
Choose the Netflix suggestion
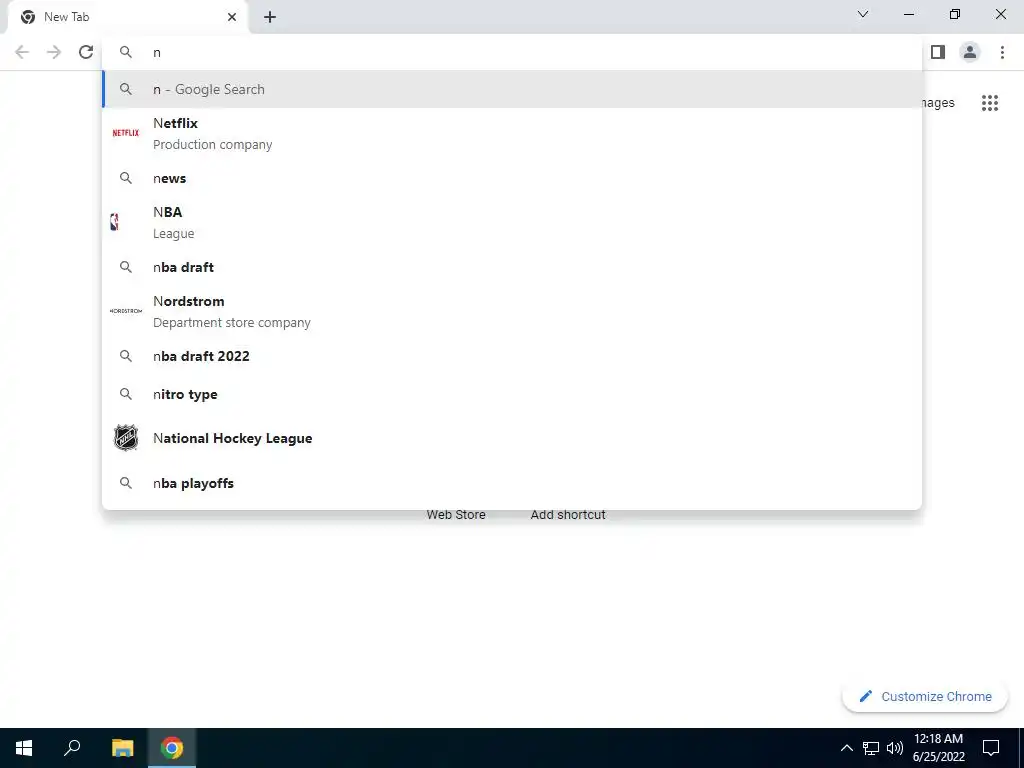pyautogui.click(x=512, y=133)
